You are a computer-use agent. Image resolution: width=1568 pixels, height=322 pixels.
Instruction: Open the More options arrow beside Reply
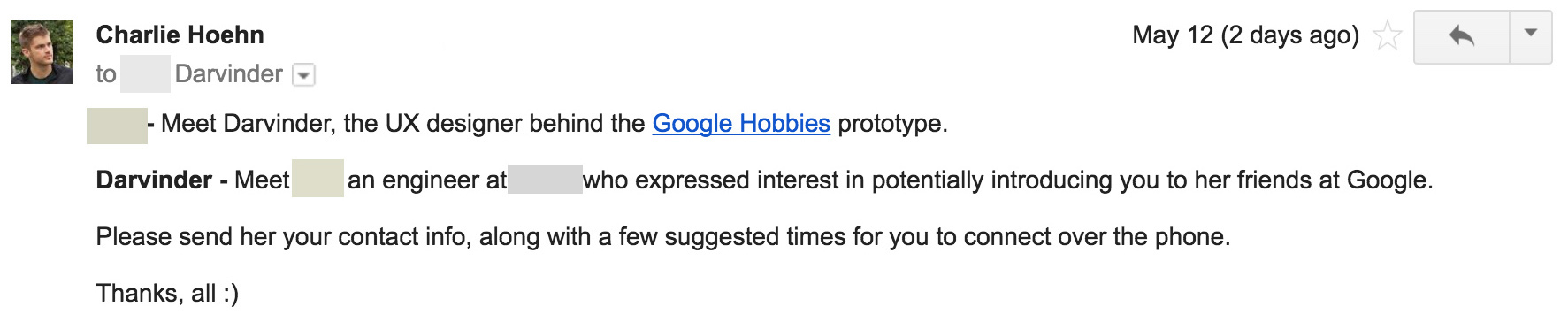pyautogui.click(x=1531, y=36)
